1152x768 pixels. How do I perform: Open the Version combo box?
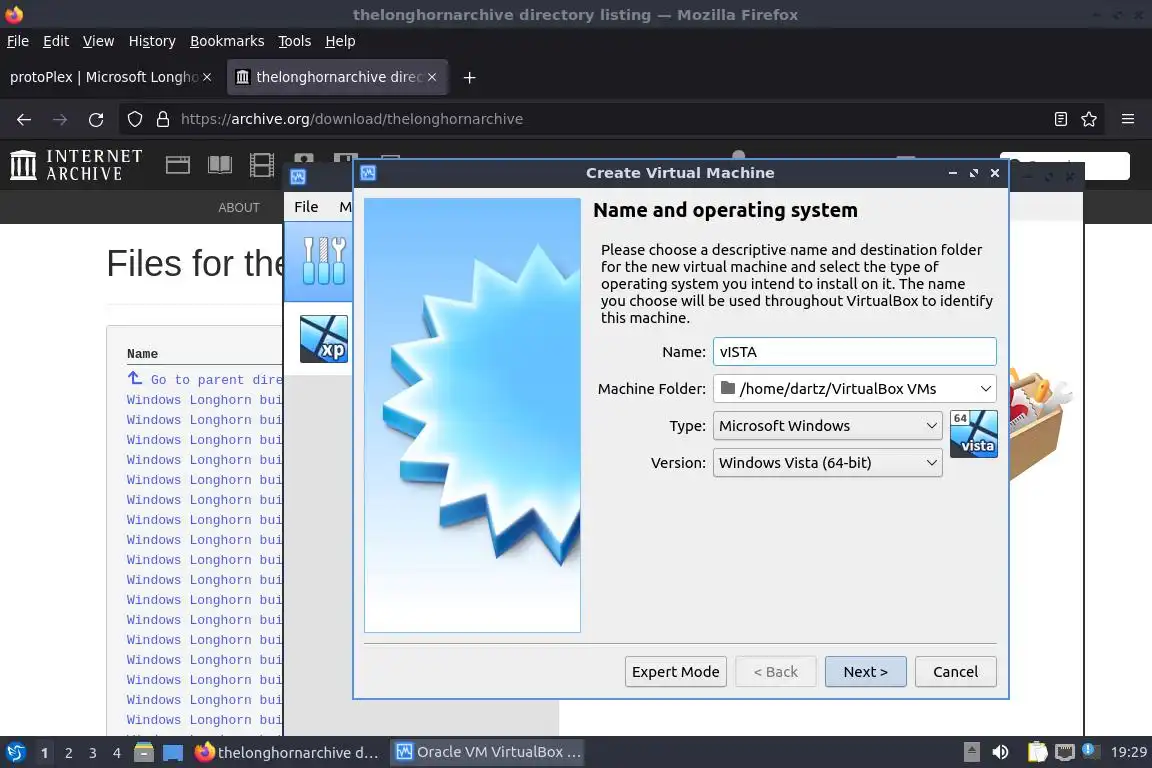(x=827, y=463)
